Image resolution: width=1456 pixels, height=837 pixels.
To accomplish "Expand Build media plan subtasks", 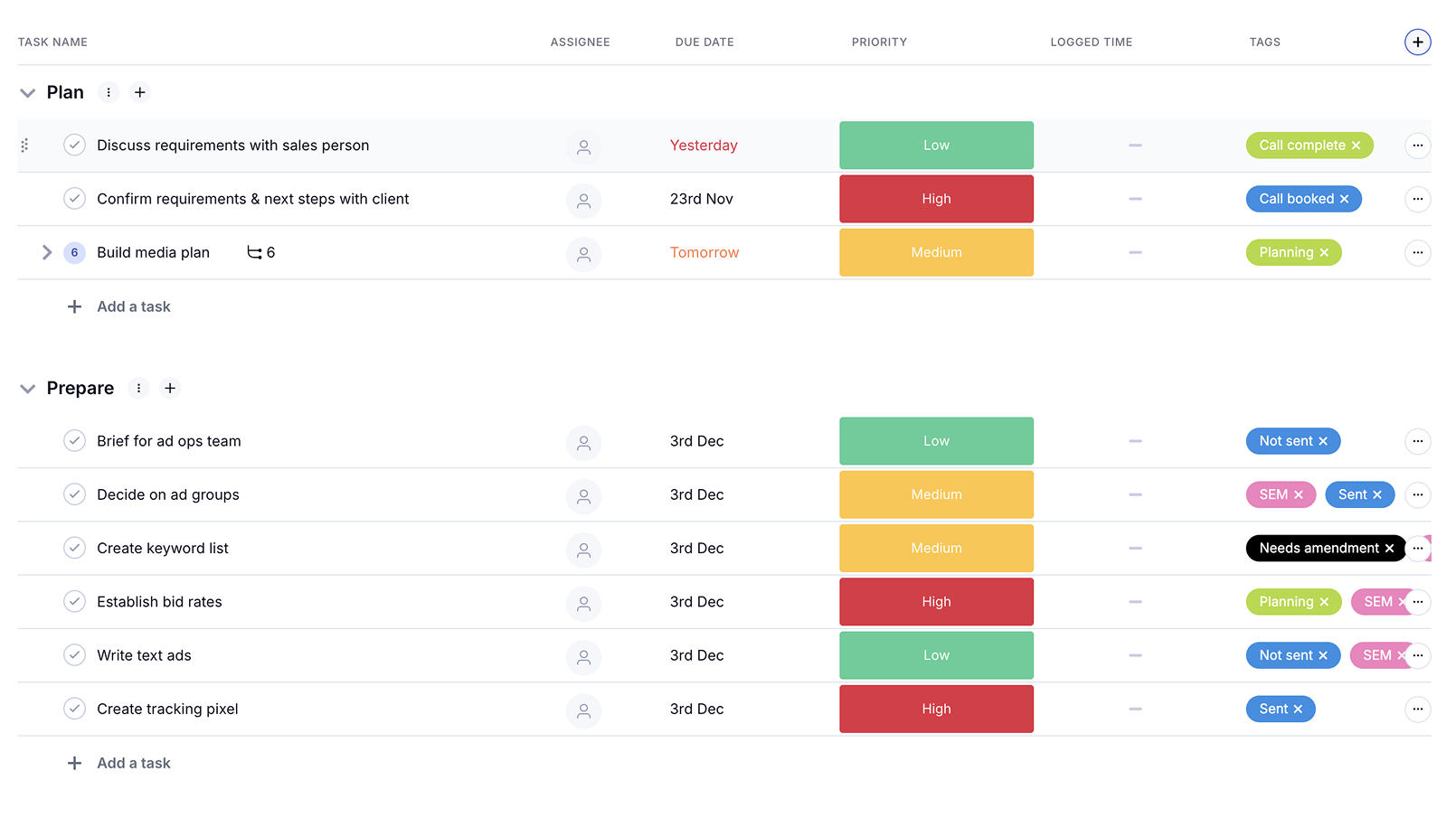I will pos(47,253).
